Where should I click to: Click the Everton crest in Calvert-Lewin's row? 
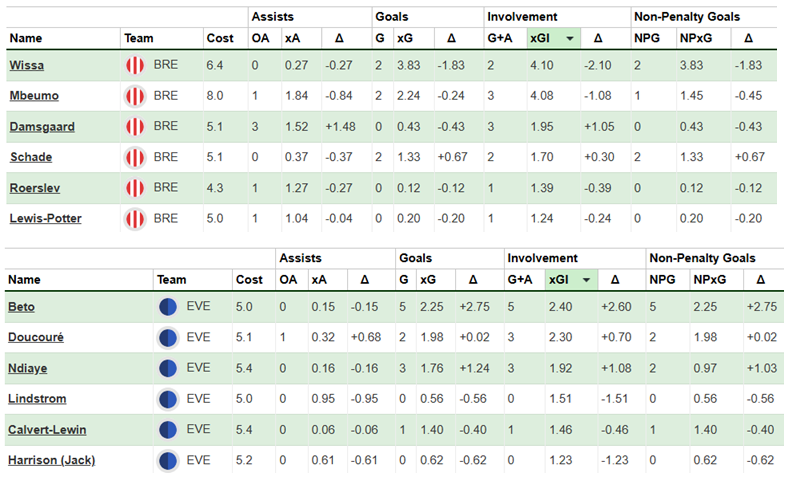[168, 429]
